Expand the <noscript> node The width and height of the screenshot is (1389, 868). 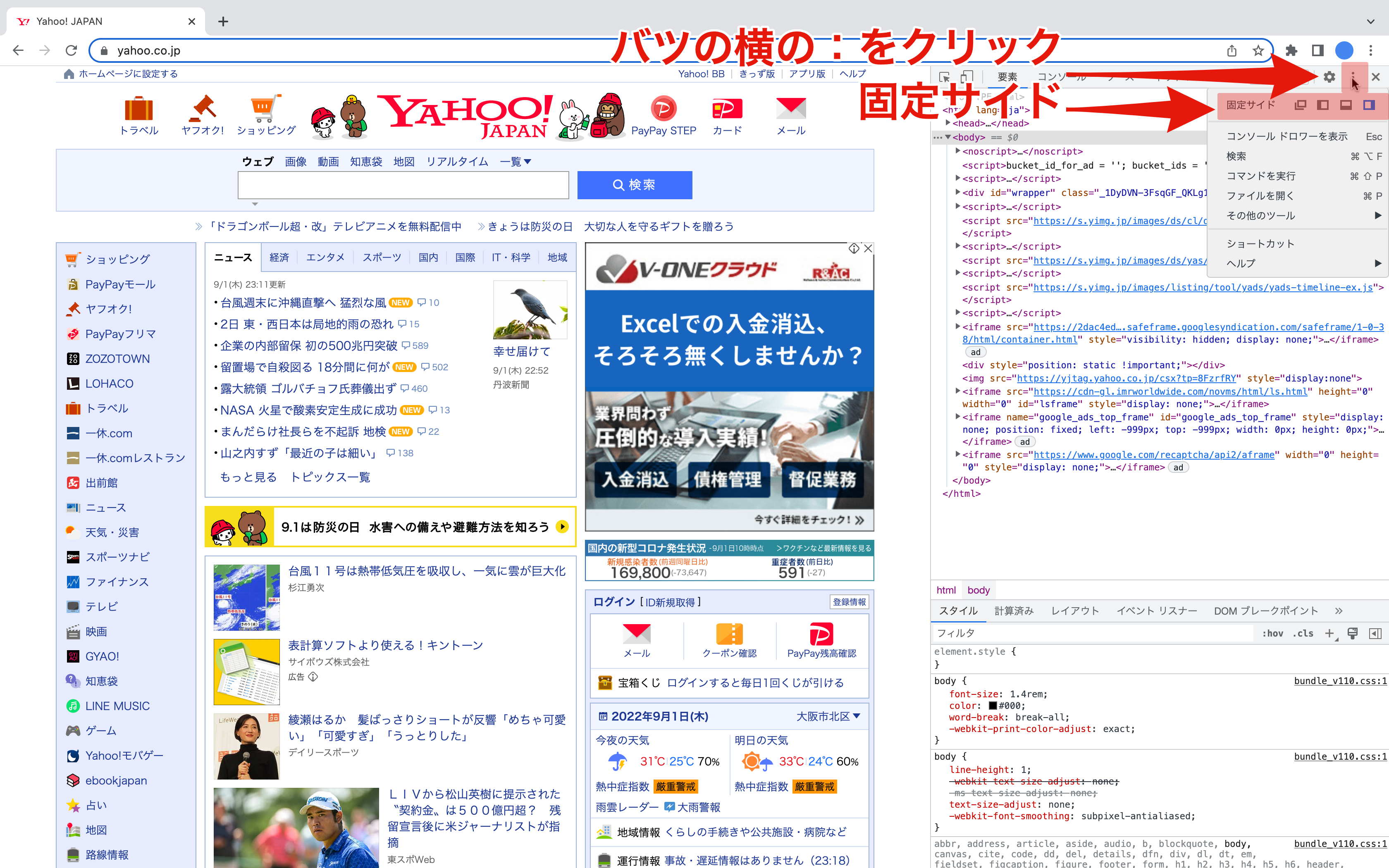[x=958, y=151]
